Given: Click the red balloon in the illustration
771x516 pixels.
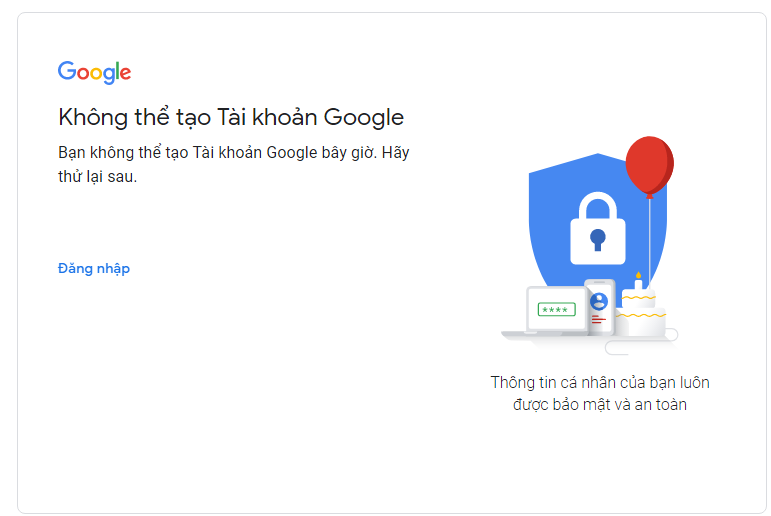Looking at the screenshot, I should coord(649,163).
